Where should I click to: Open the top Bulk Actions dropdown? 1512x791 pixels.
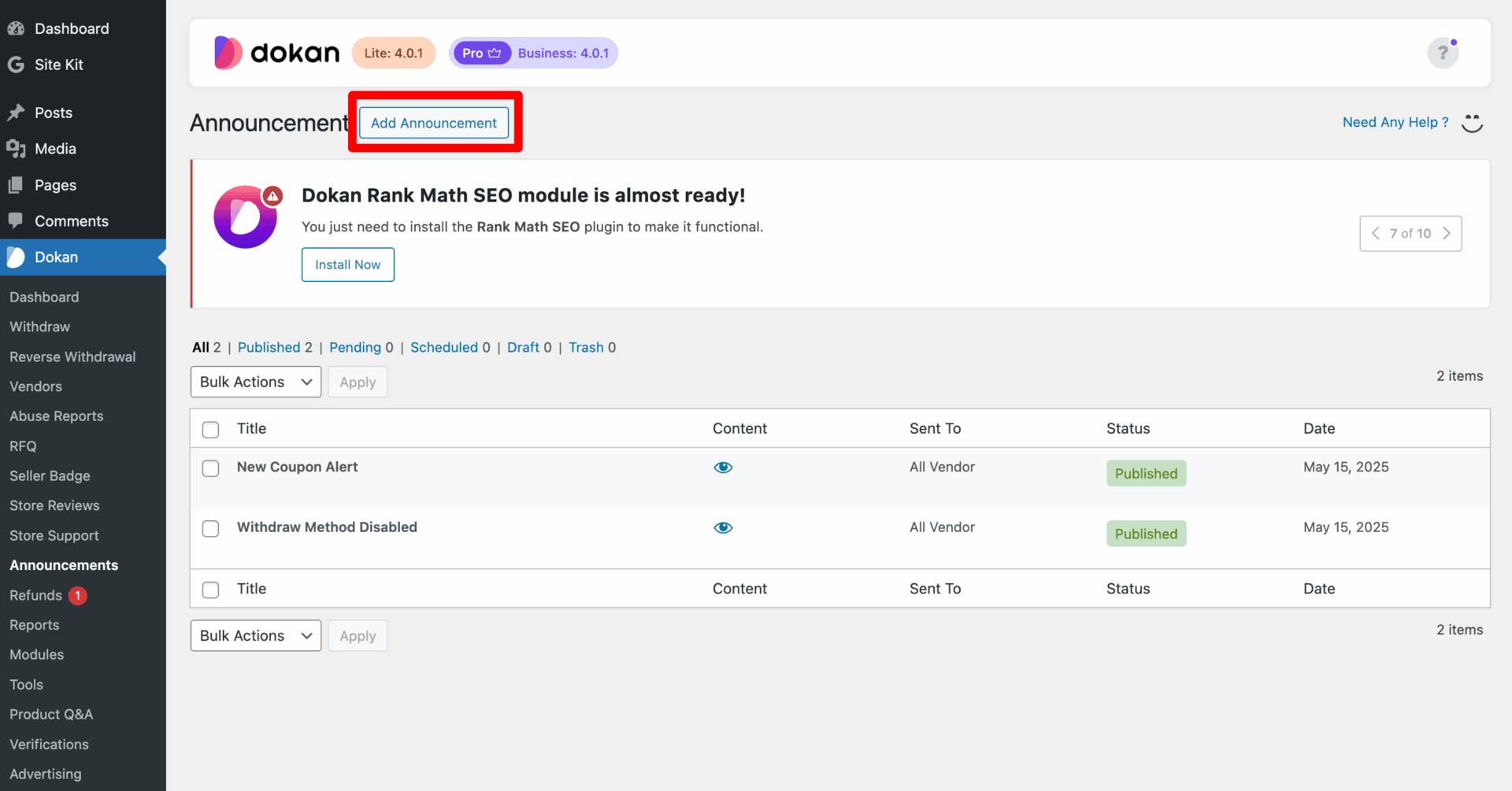click(x=256, y=382)
